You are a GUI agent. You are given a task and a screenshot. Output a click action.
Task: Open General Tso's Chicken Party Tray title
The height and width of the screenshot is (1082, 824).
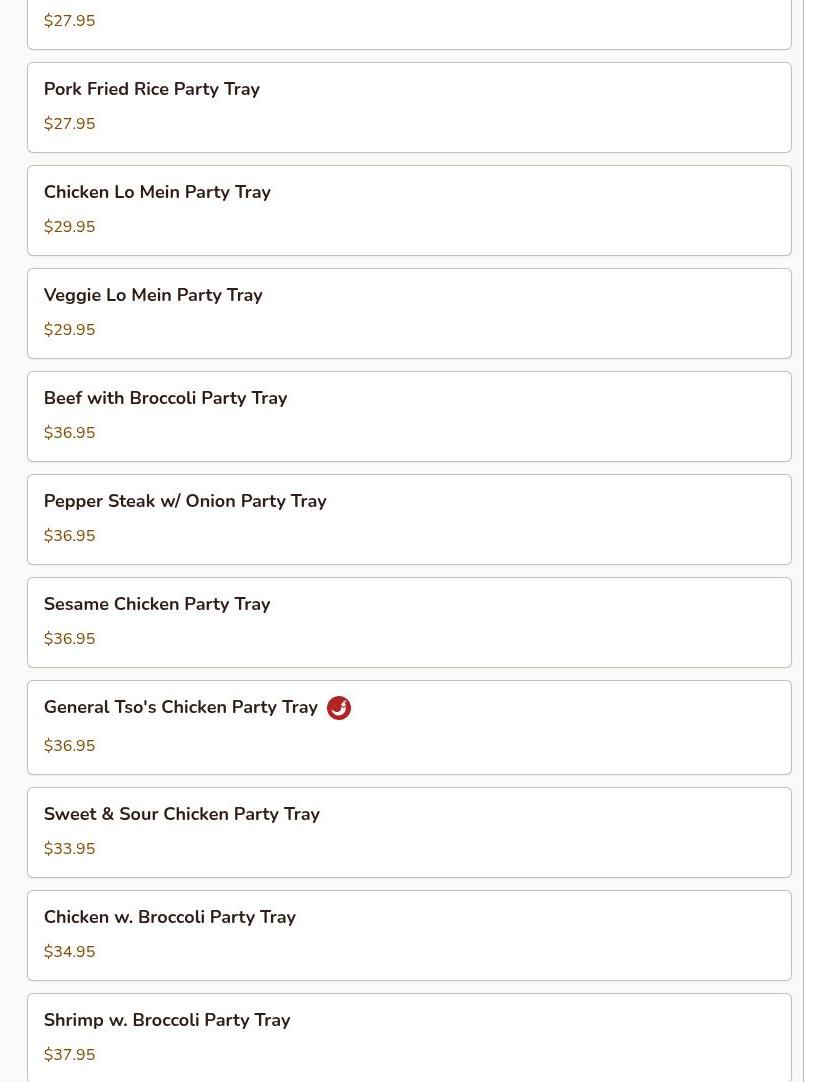(181, 707)
